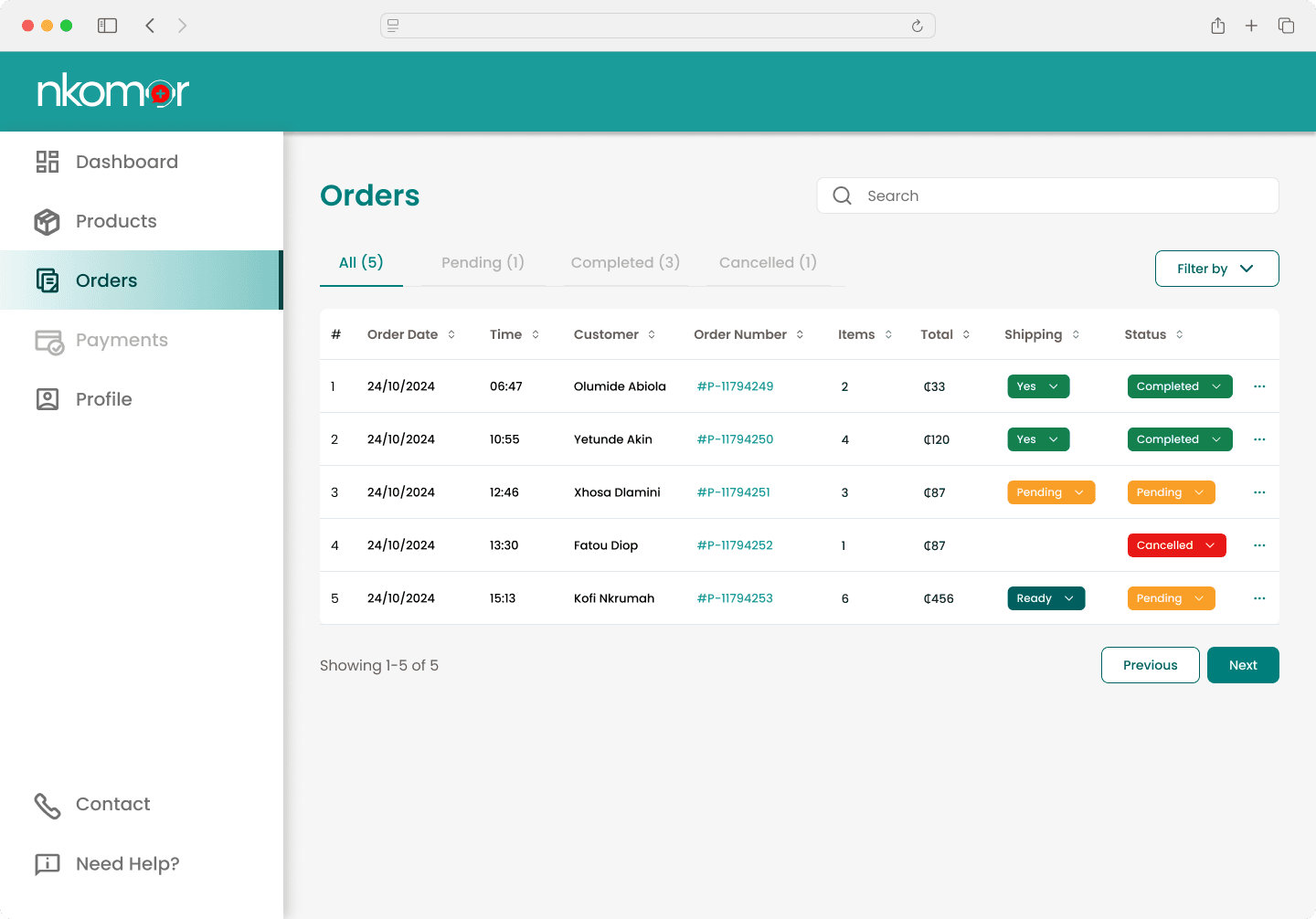1316x919 pixels.
Task: Click the browser reload icon
Action: pos(918,26)
